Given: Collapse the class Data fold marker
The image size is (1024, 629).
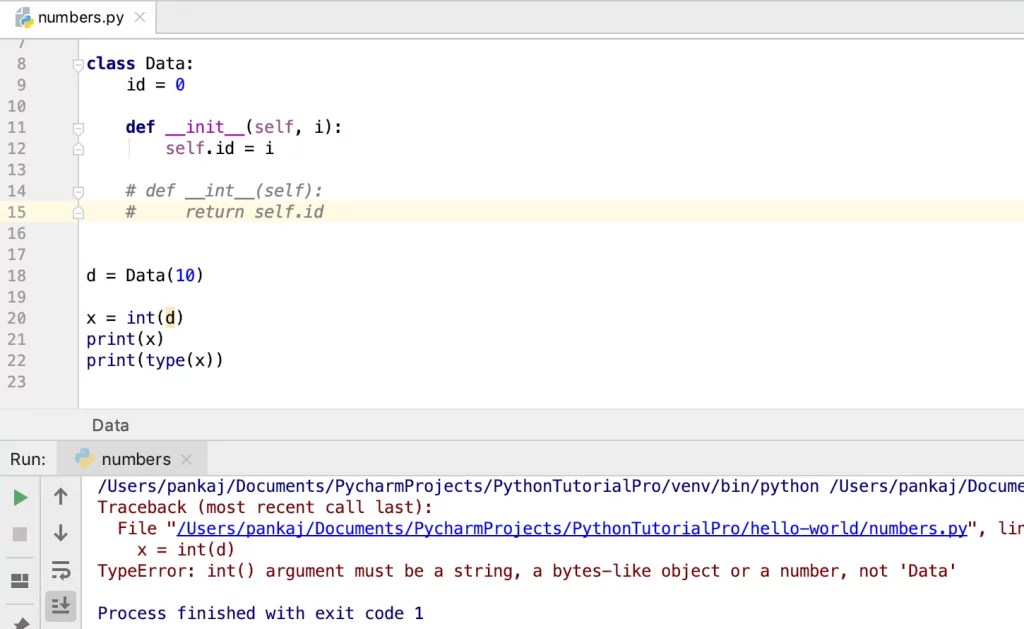Looking at the screenshot, I should tap(78, 65).
